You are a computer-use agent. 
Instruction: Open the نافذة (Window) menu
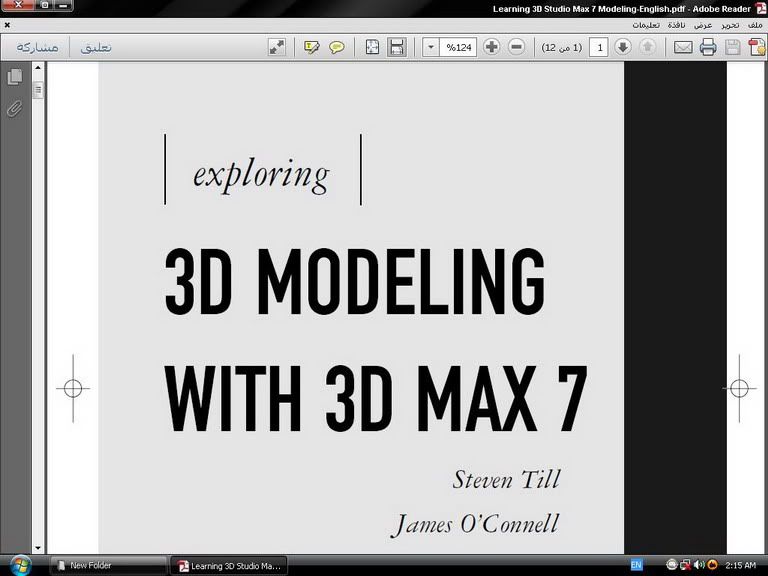point(676,25)
